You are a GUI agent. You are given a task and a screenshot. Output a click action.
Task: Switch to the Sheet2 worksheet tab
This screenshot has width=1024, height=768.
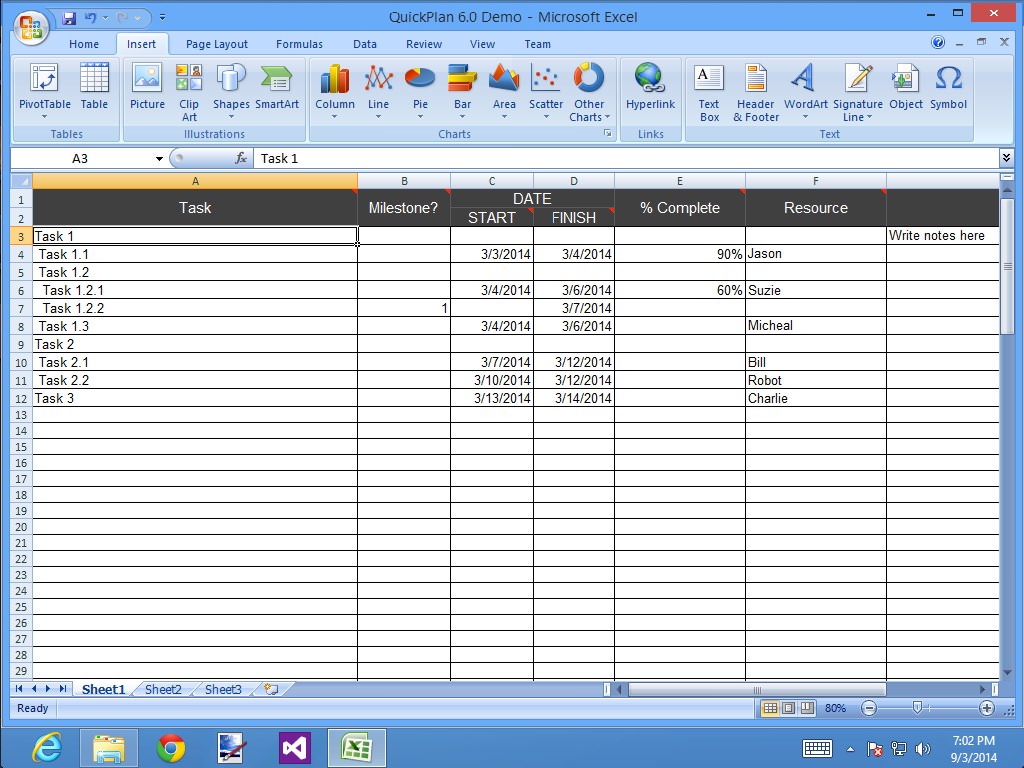163,689
